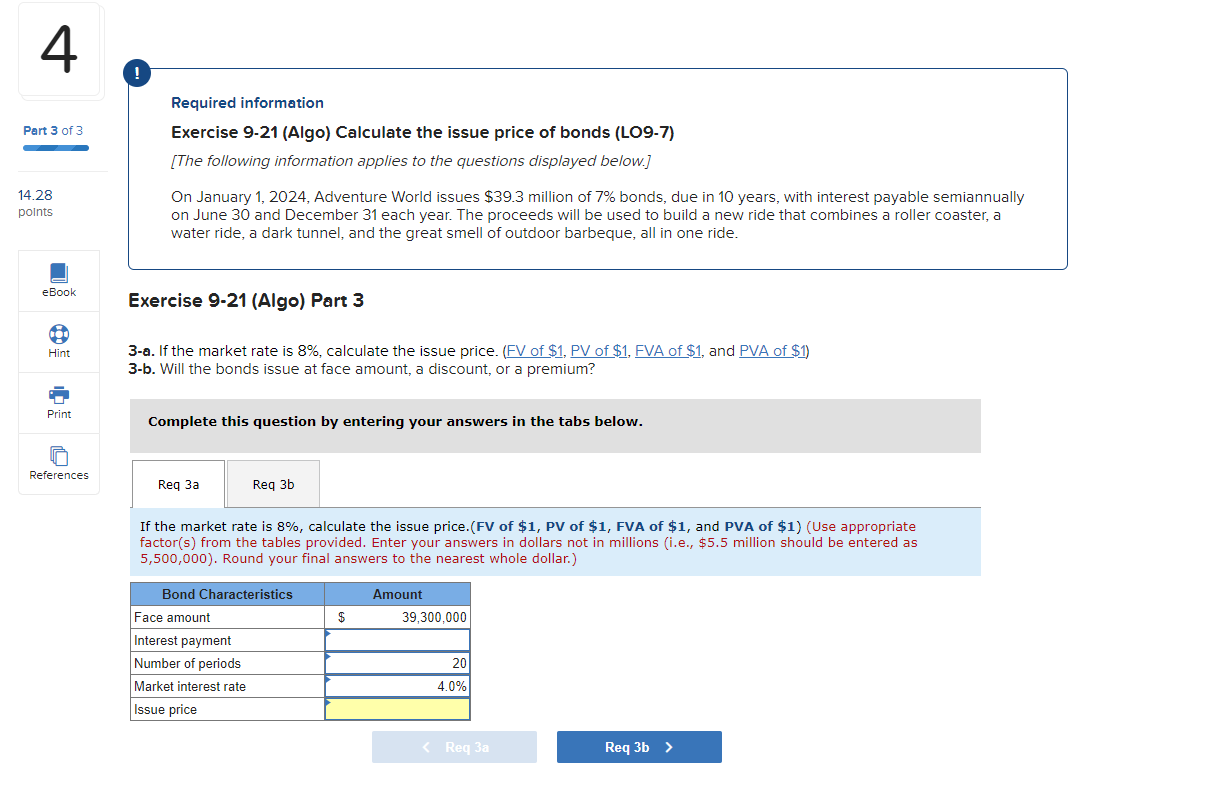Open the PV of $1 table link
This screenshot has height=802, width=1227.
[598, 350]
